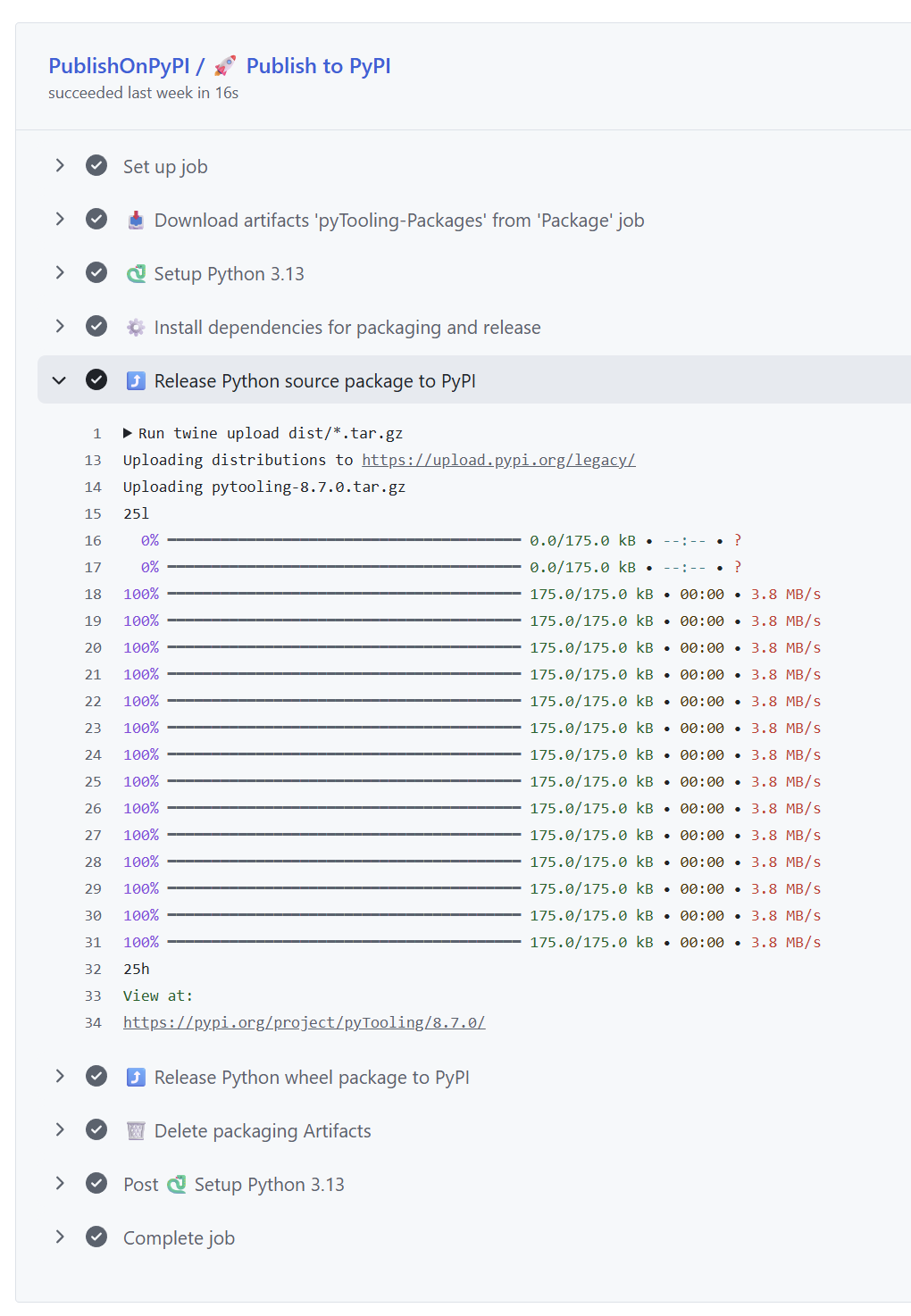Click the success checkmark beside Complete job
The image size is (911, 1316).
click(x=96, y=1237)
